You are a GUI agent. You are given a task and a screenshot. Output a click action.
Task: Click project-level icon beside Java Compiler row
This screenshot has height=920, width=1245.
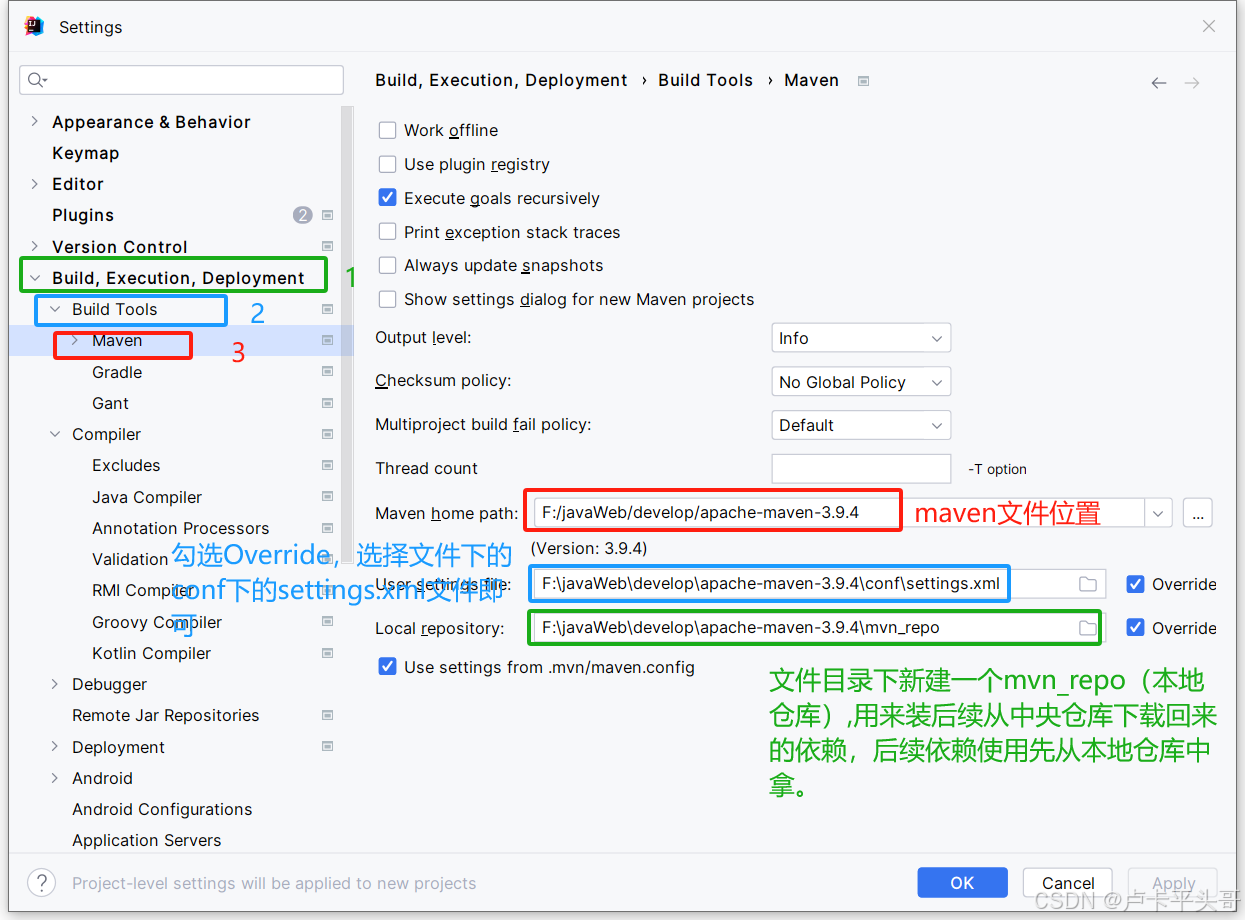click(x=327, y=497)
